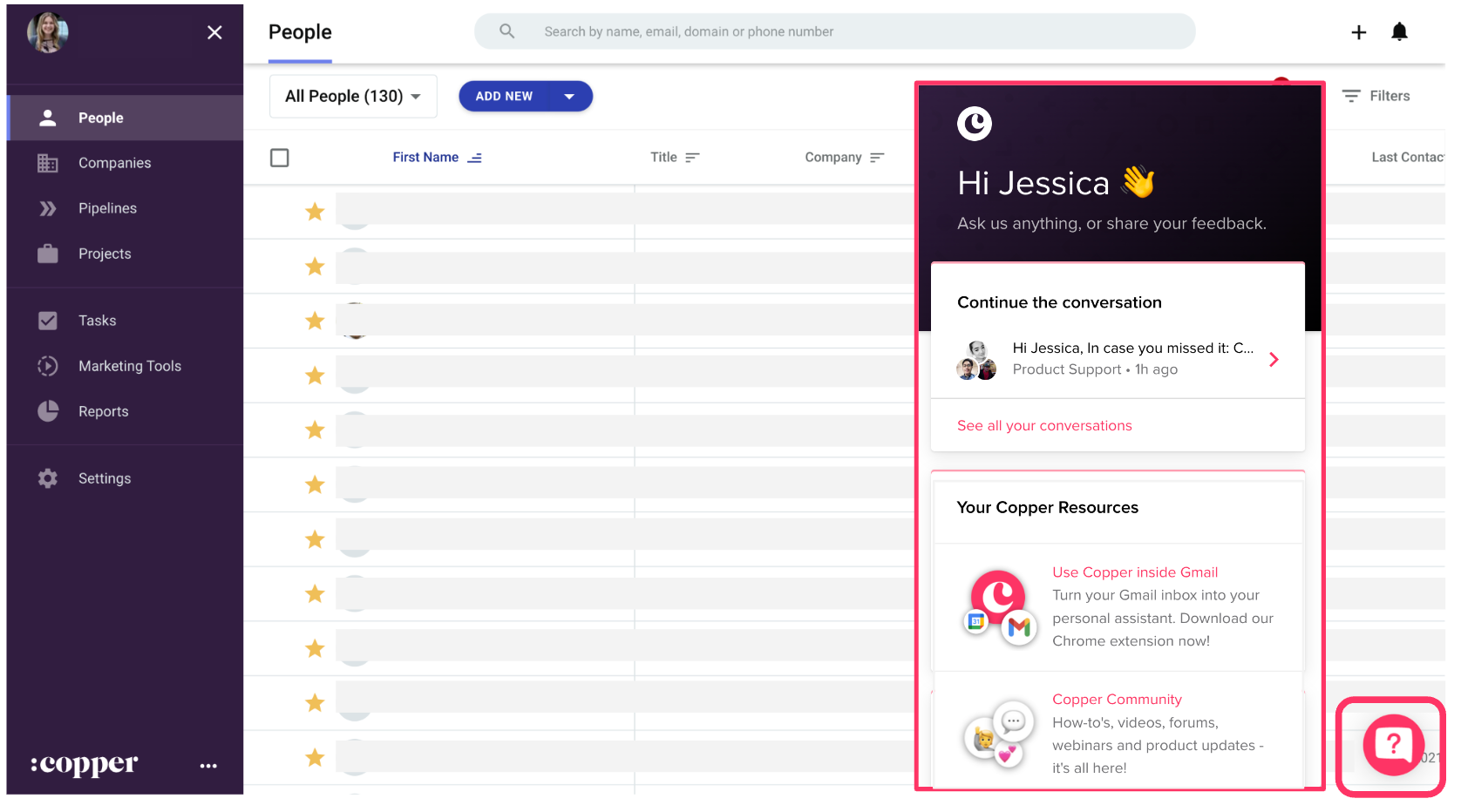The height and width of the screenshot is (812, 1461).
Task: Click the Pipelines double-chevron icon
Action: [x=48, y=208]
